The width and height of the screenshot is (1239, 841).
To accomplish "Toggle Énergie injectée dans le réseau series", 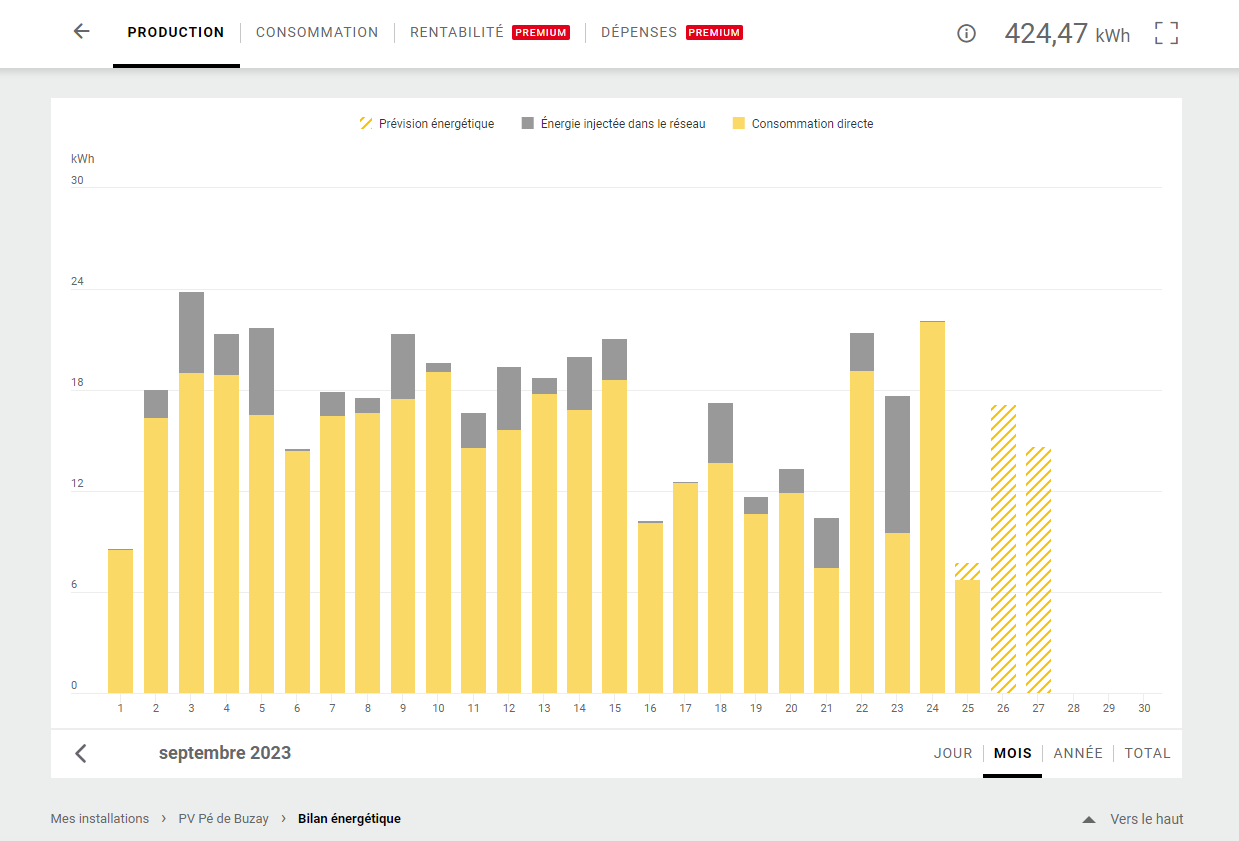I will 613,124.
